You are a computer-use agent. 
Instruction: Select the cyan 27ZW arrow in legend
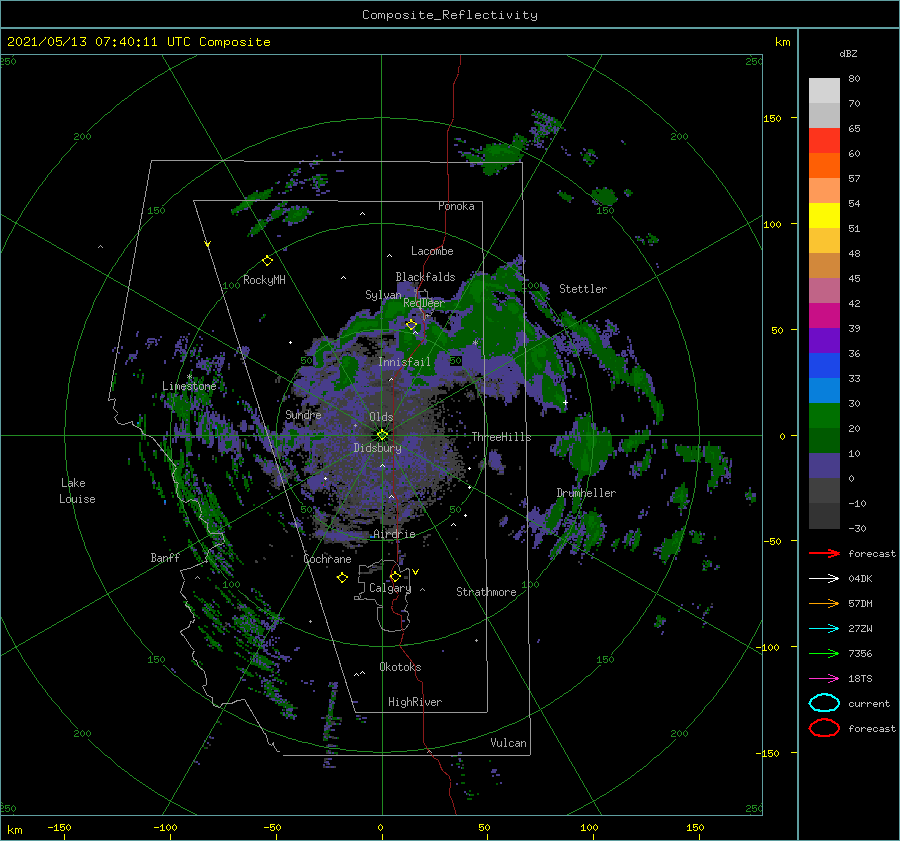pos(824,628)
